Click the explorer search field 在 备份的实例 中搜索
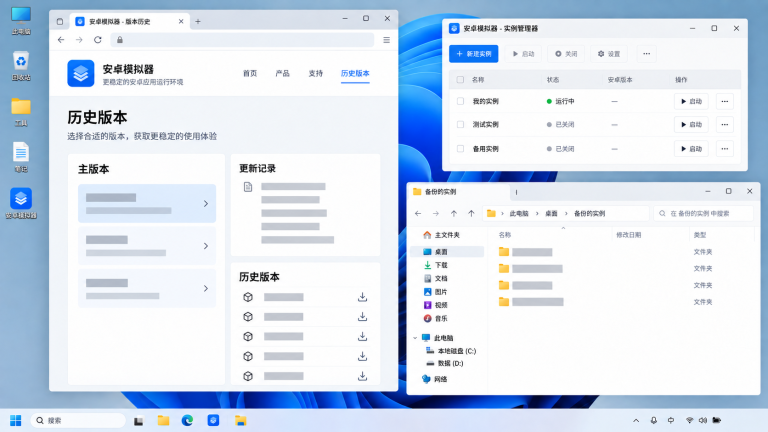The width and height of the screenshot is (768, 432). pyautogui.click(x=703, y=214)
